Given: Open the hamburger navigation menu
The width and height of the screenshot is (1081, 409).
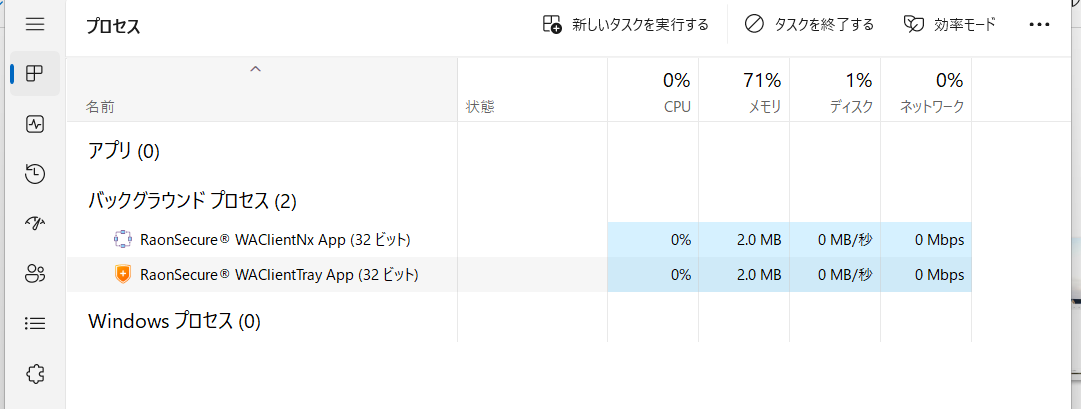Looking at the screenshot, I should (x=35, y=24).
